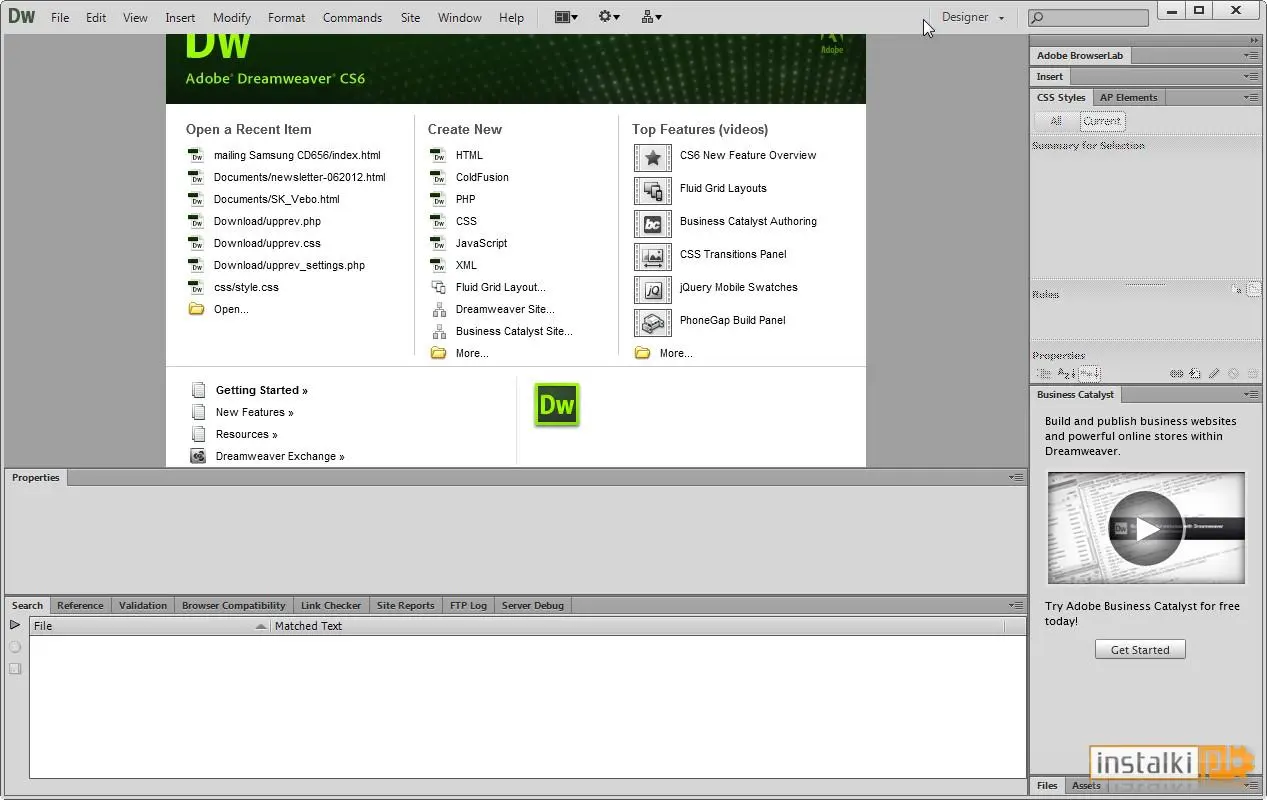Click the Dreamweaver Site hierarchy icon

[x=438, y=309]
